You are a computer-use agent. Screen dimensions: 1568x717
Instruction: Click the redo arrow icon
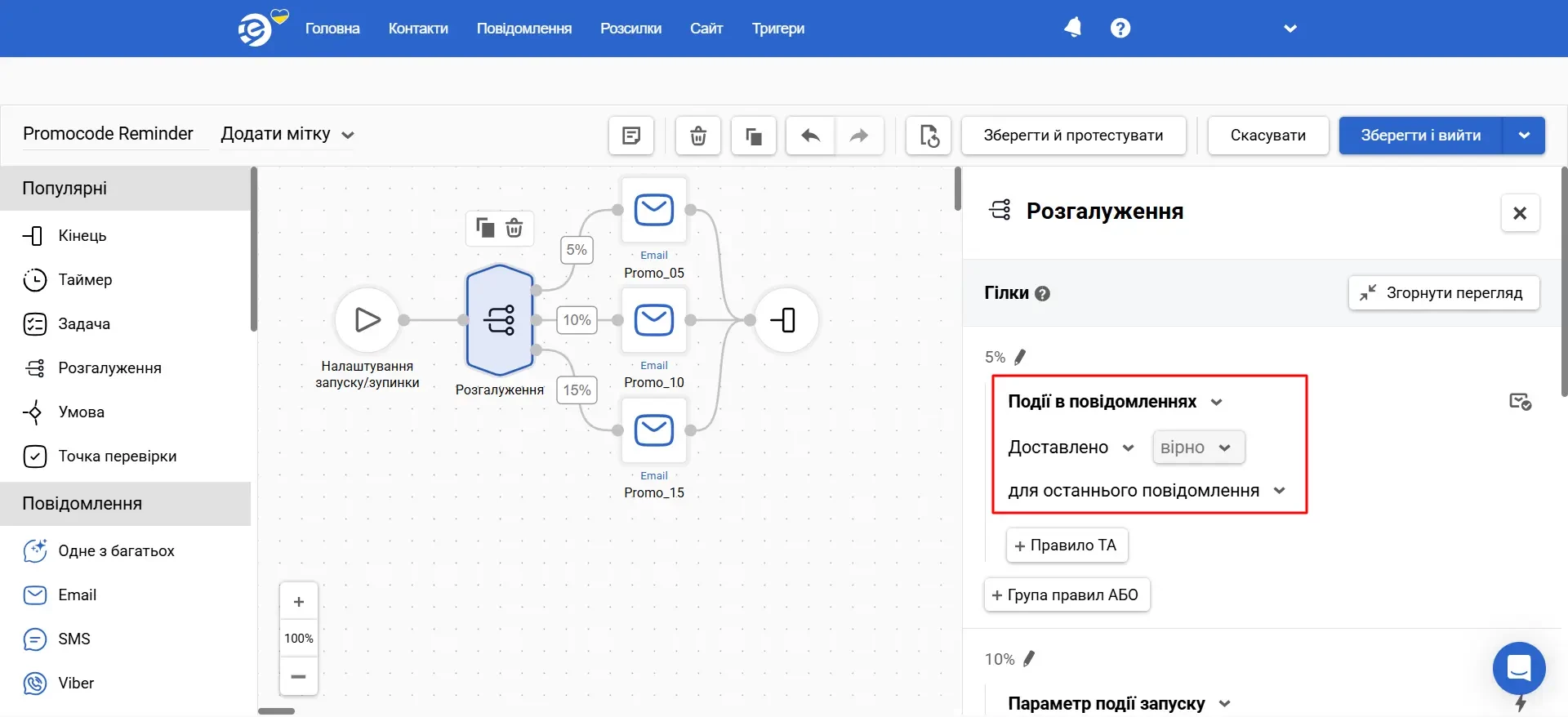pos(859,136)
